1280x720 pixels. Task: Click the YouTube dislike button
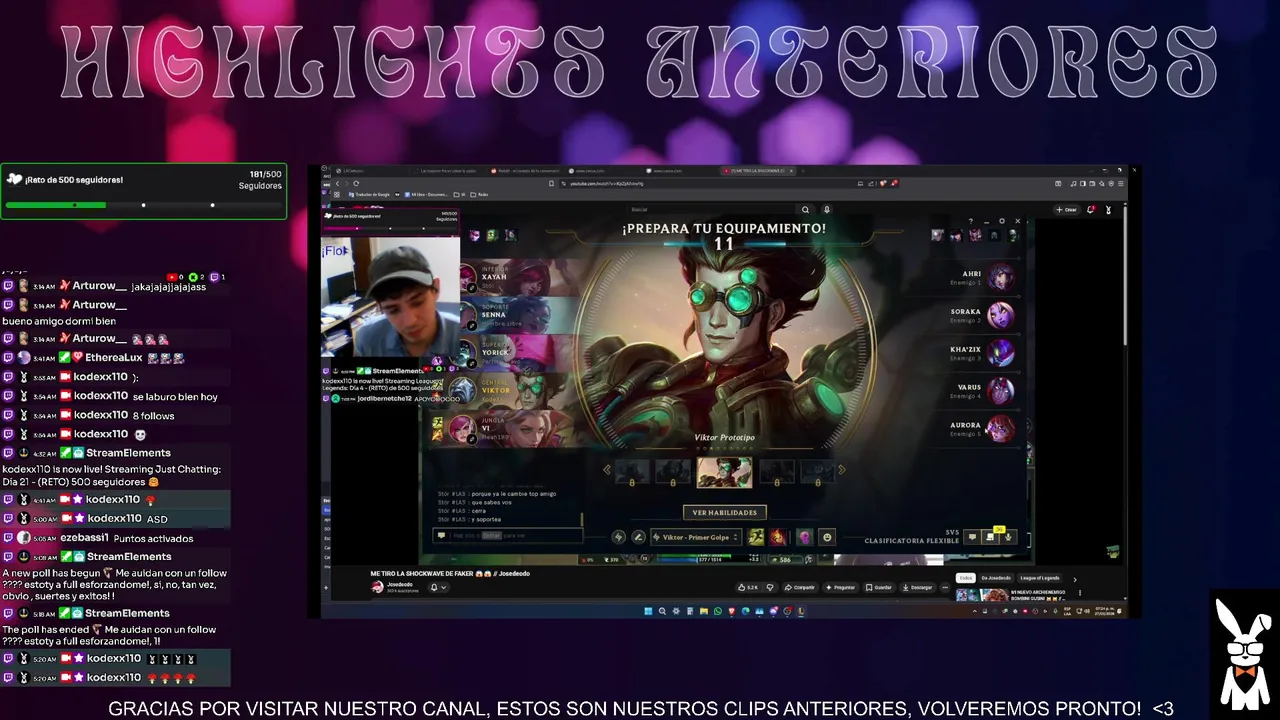pyautogui.click(x=770, y=587)
